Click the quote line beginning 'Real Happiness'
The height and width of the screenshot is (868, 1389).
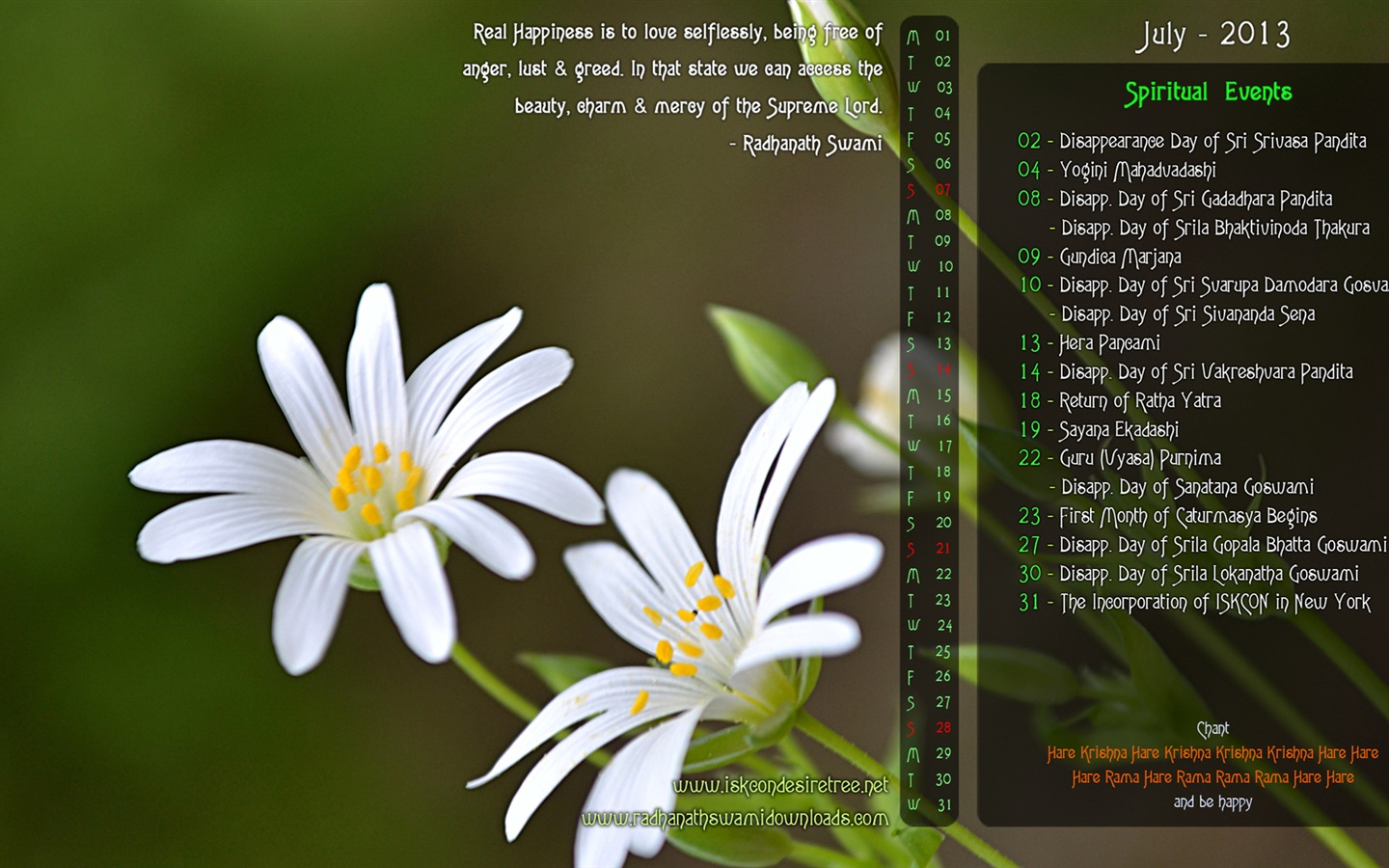click(x=677, y=34)
